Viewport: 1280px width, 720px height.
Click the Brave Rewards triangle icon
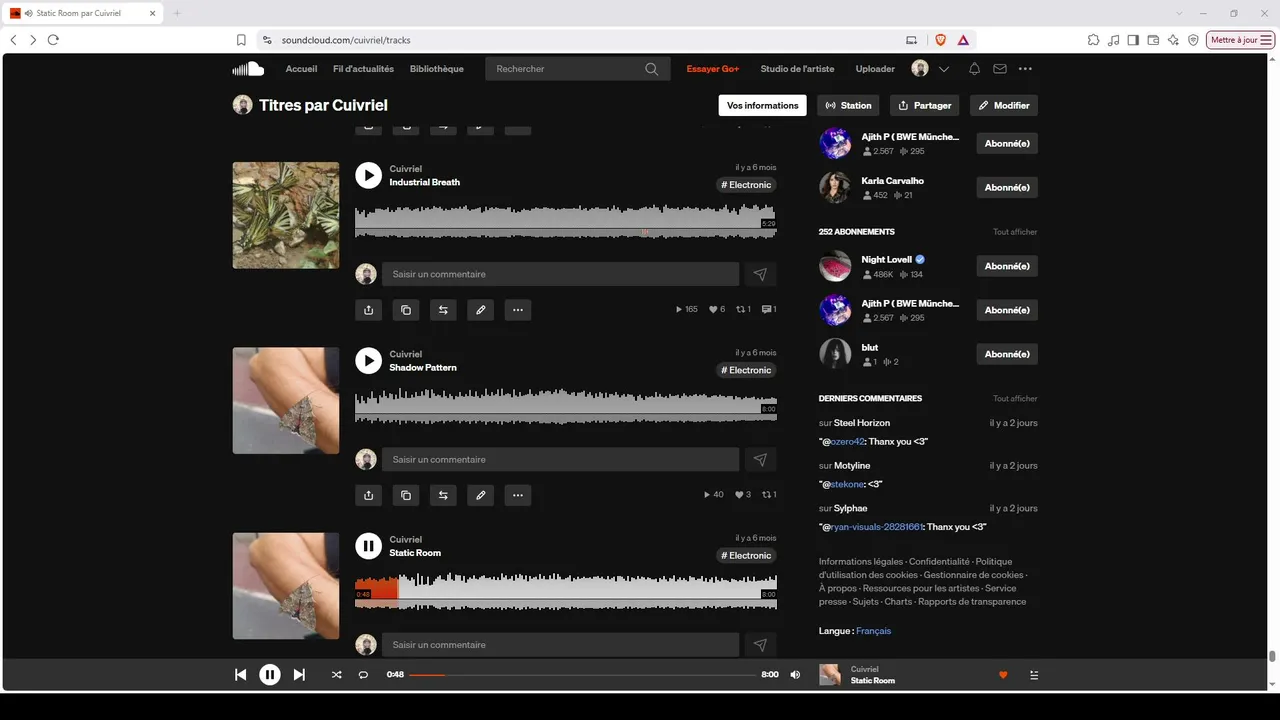coord(963,40)
